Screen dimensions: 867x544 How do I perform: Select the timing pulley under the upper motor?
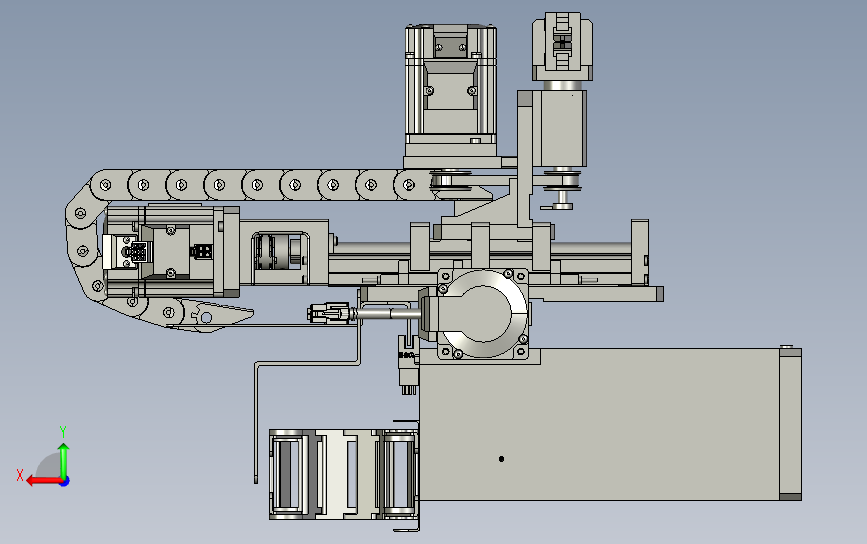pyautogui.click(x=451, y=181)
